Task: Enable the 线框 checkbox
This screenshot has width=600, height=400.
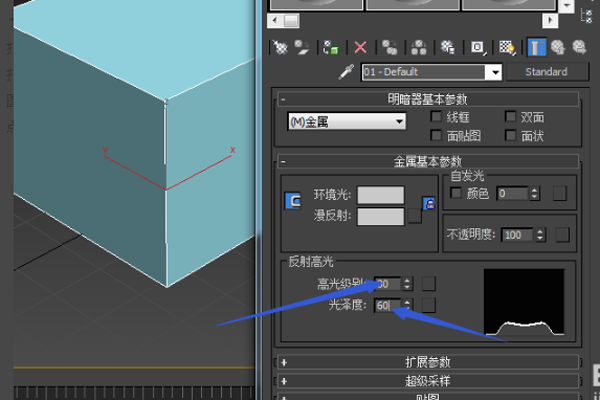Action: click(x=436, y=116)
